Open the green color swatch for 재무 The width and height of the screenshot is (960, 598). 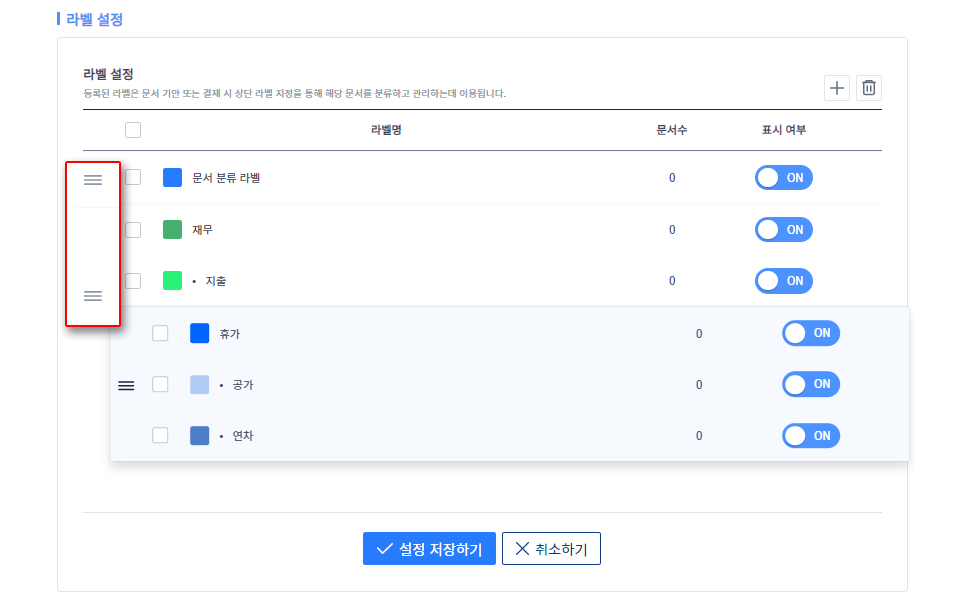coord(173,230)
